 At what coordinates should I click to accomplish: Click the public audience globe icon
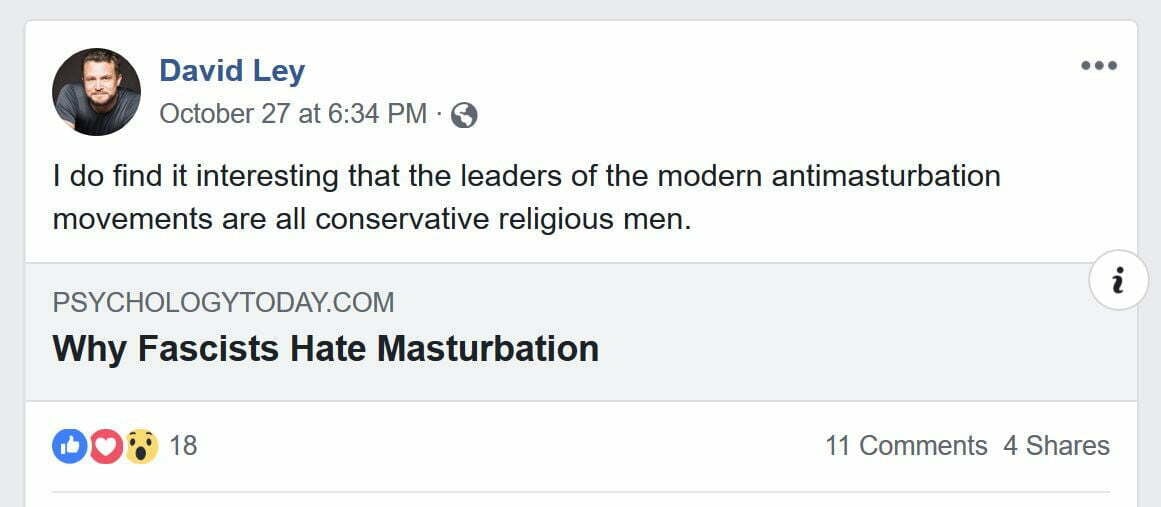point(464,115)
